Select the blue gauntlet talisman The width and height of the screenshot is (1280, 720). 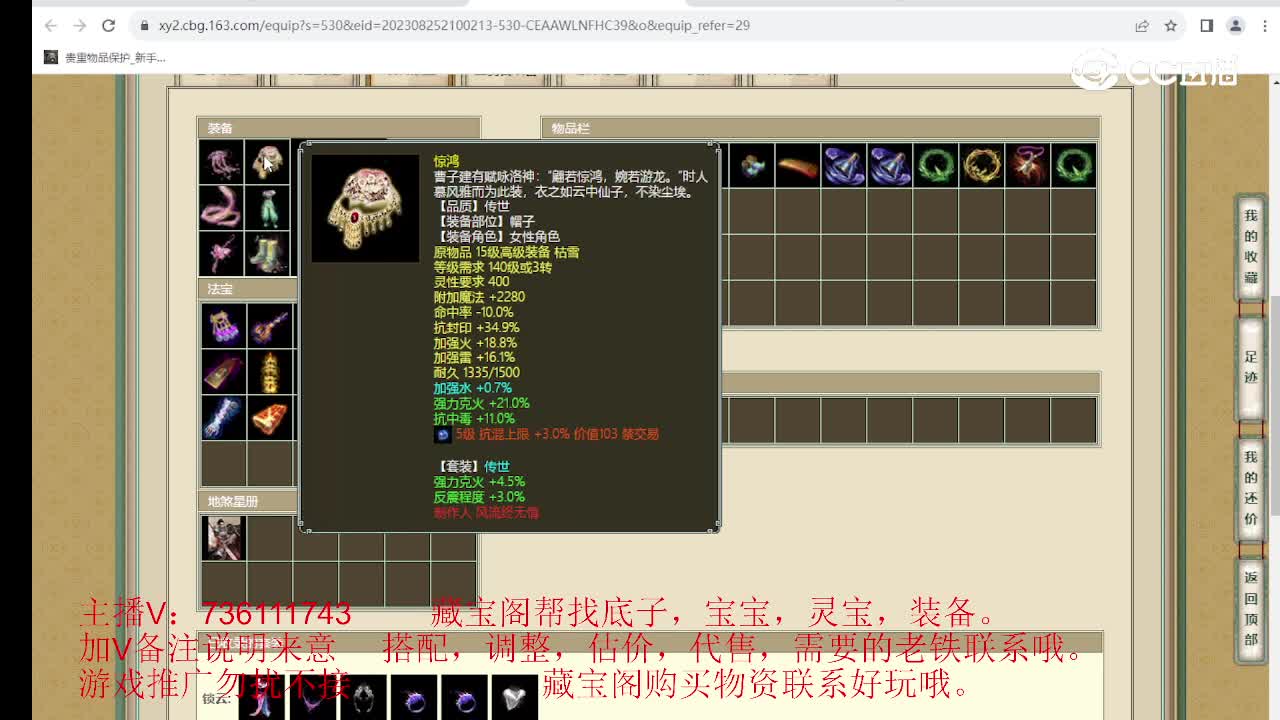pos(223,418)
